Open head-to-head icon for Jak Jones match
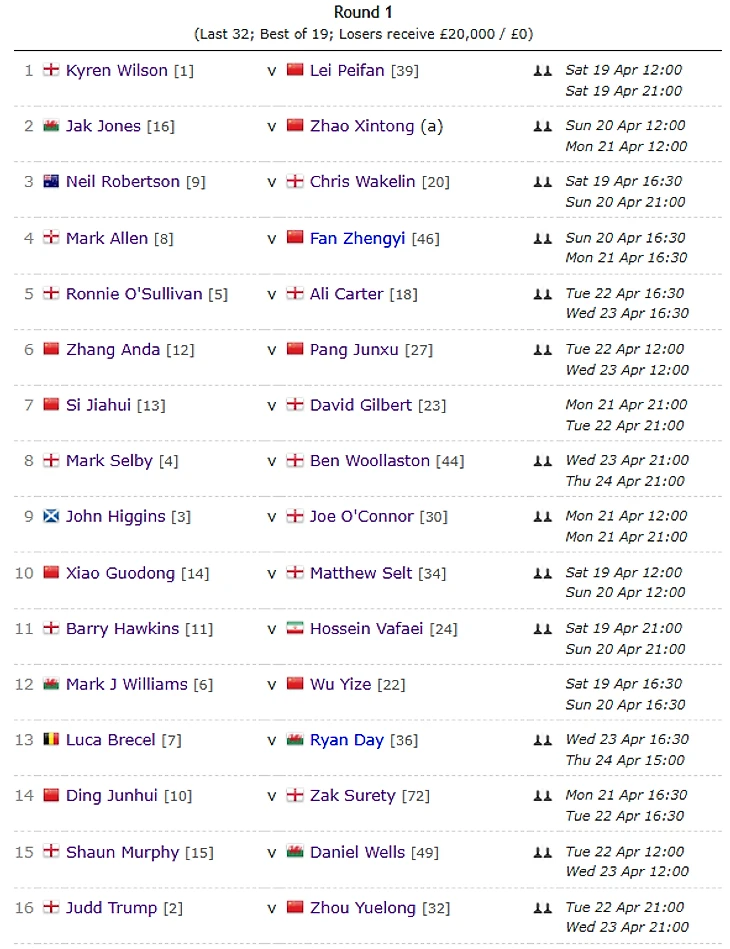Viewport: 730px width, 949px height. (542, 126)
